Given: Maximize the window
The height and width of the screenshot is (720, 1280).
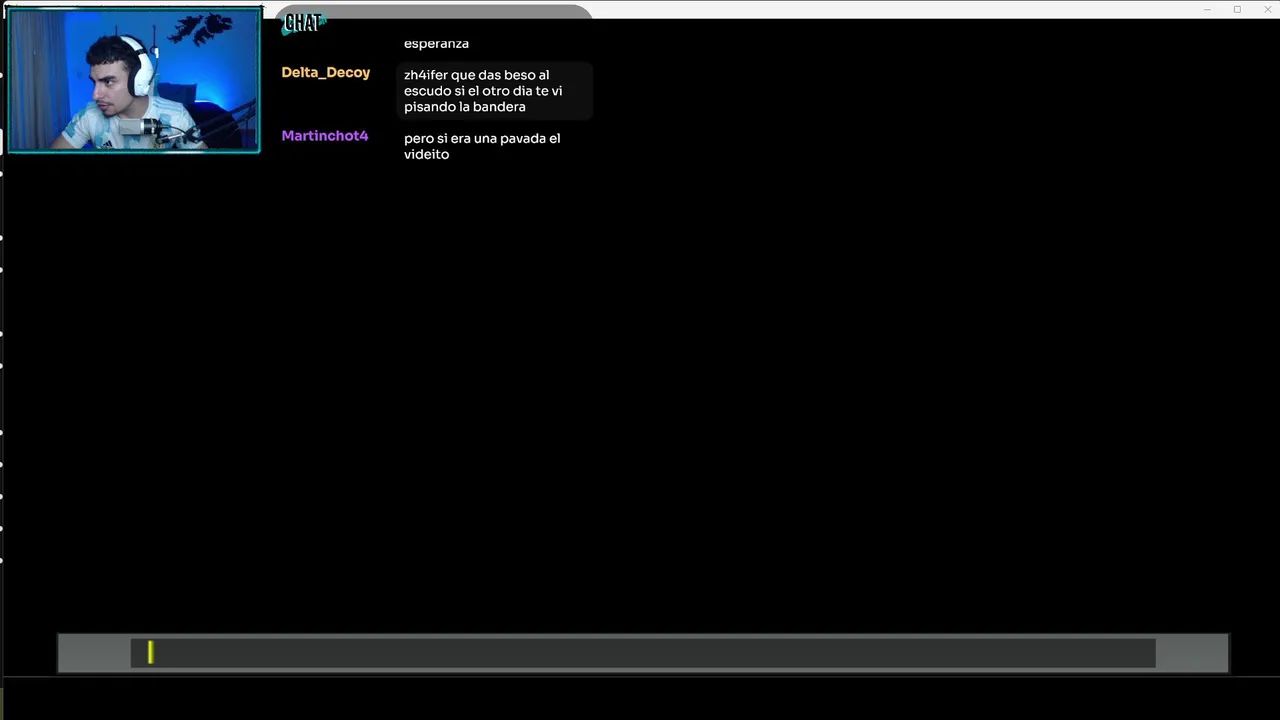Looking at the screenshot, I should pyautogui.click(x=1237, y=9).
